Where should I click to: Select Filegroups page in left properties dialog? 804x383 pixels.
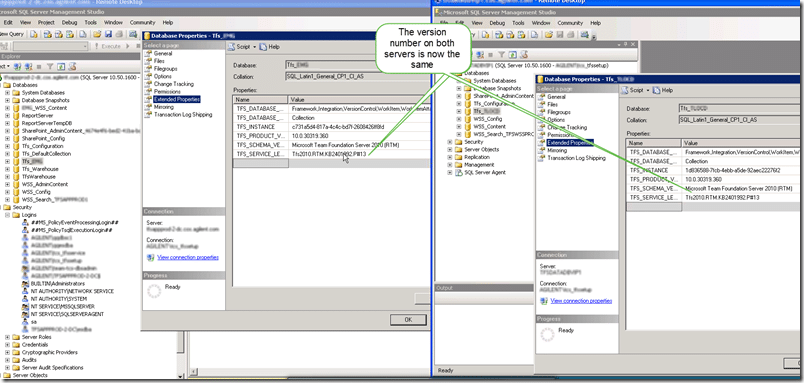(x=165, y=69)
